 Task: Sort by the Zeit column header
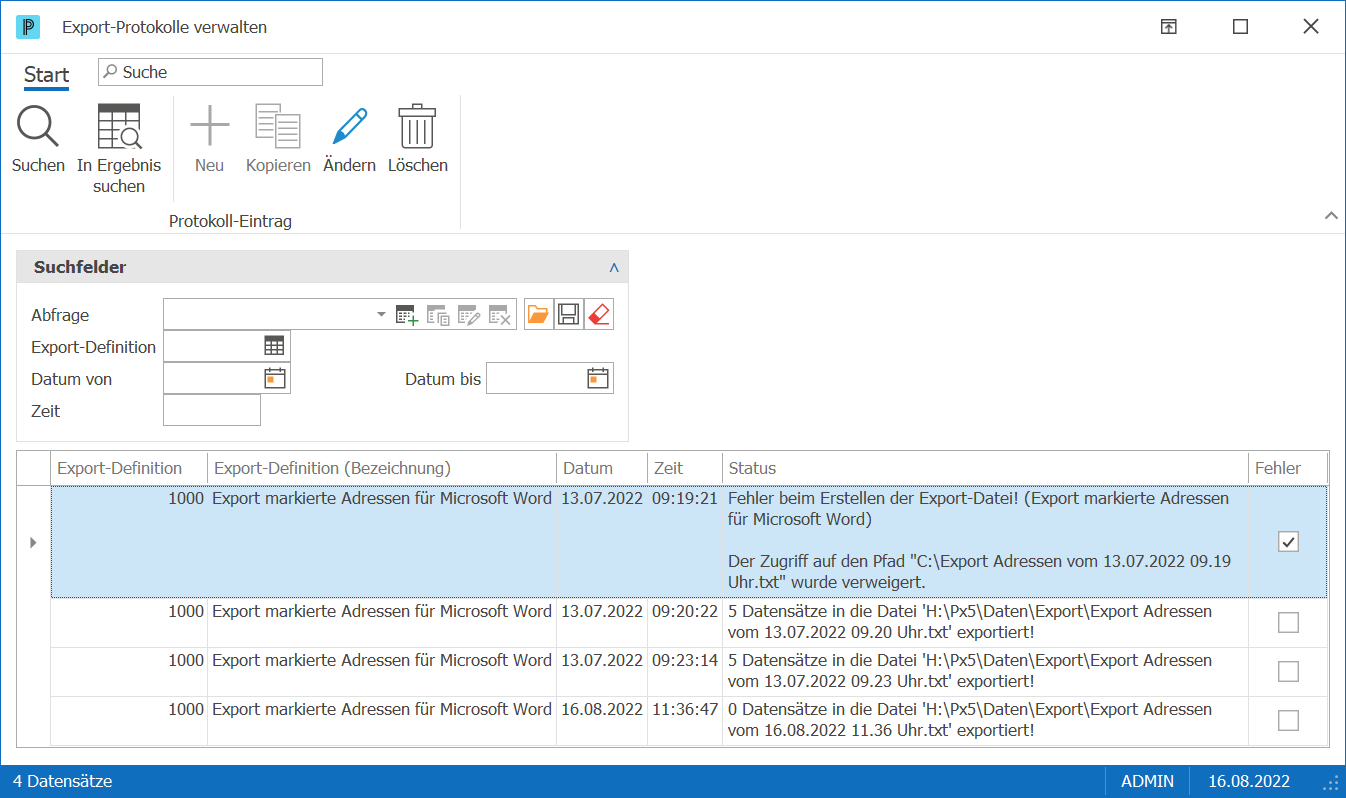(685, 468)
